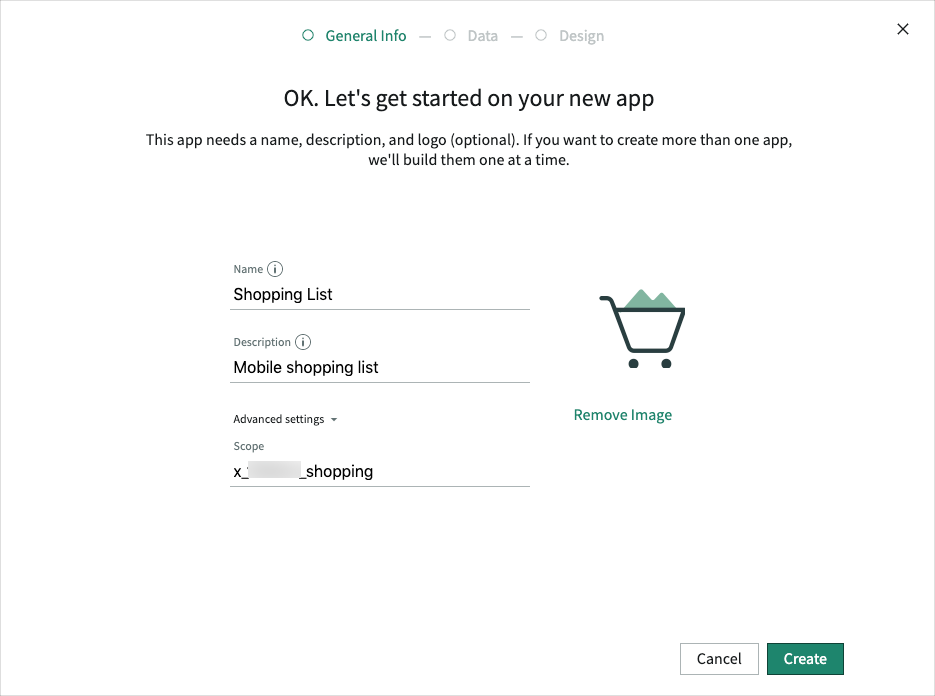This screenshot has height=696, width=935.
Task: Click the Data step circle
Action: (450, 34)
